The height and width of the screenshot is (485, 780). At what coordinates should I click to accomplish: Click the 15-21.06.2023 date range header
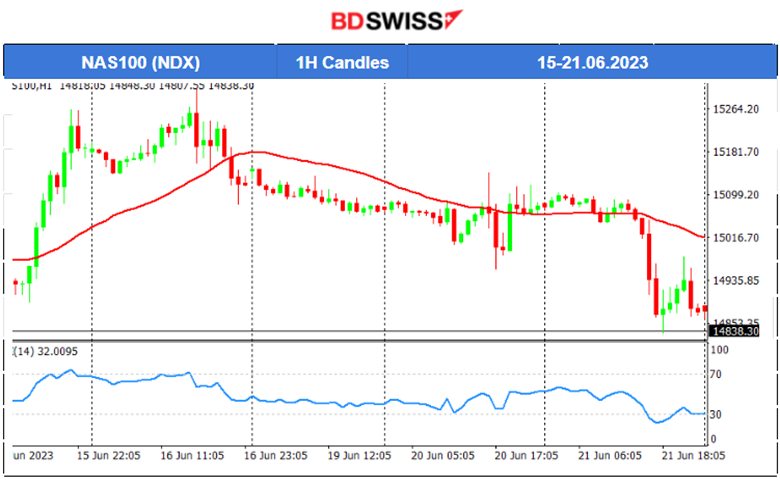pos(590,61)
